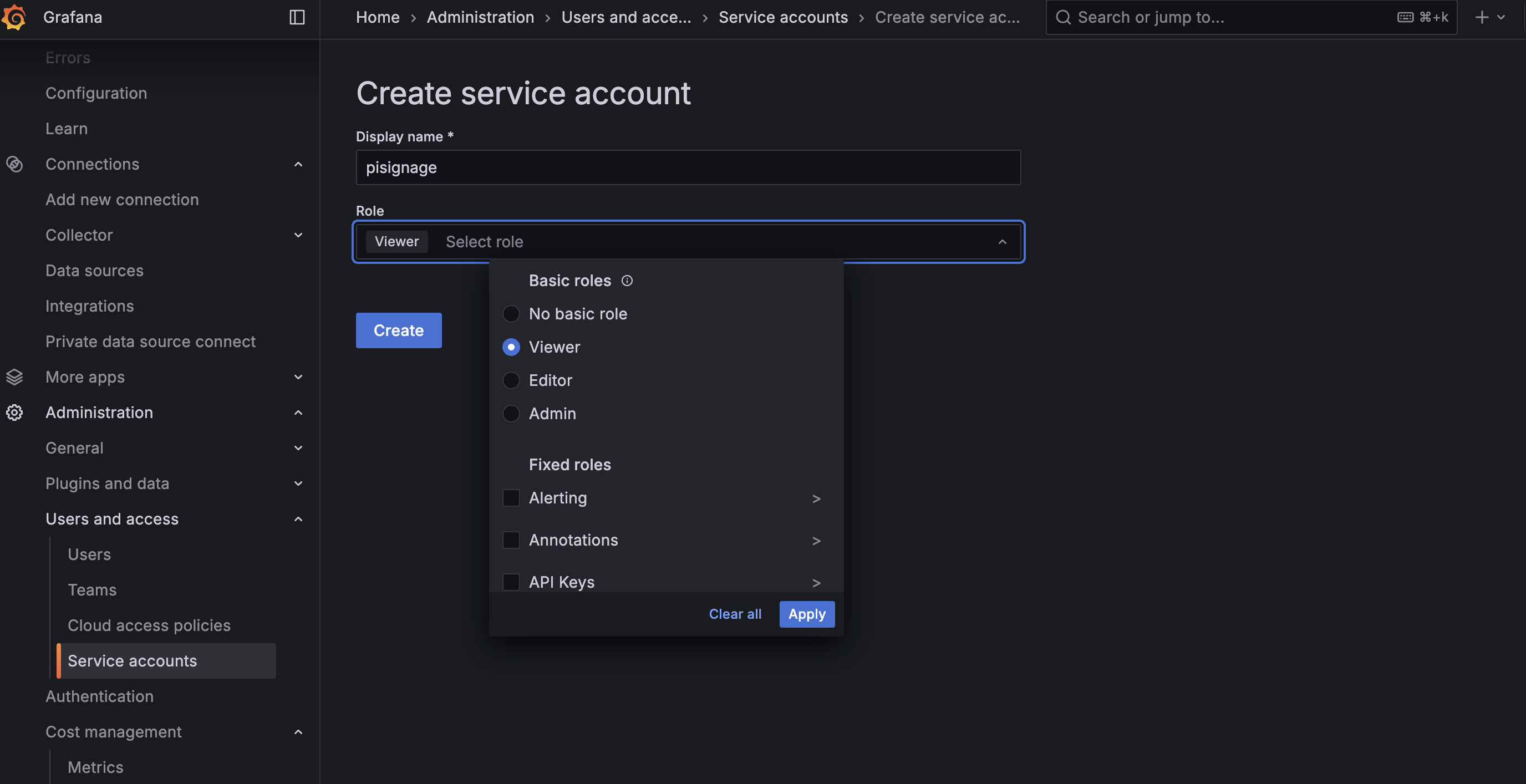The height and width of the screenshot is (784, 1526).
Task: Expand the General section chevron
Action: click(x=298, y=448)
